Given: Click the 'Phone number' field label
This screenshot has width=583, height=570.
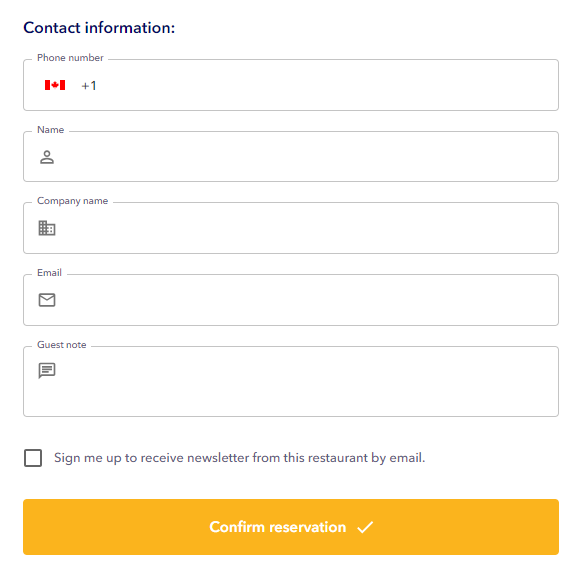Looking at the screenshot, I should [x=70, y=58].
